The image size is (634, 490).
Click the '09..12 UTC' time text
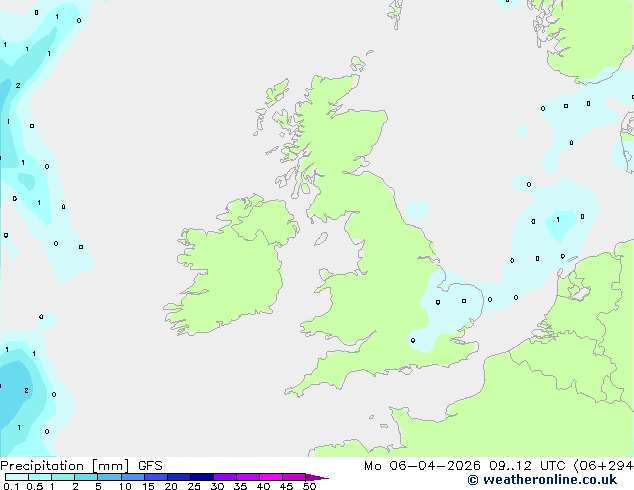coord(527,466)
